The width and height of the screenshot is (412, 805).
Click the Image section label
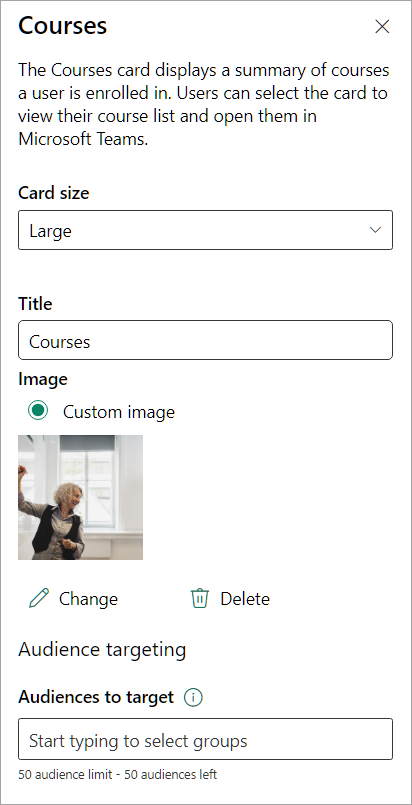[43, 379]
